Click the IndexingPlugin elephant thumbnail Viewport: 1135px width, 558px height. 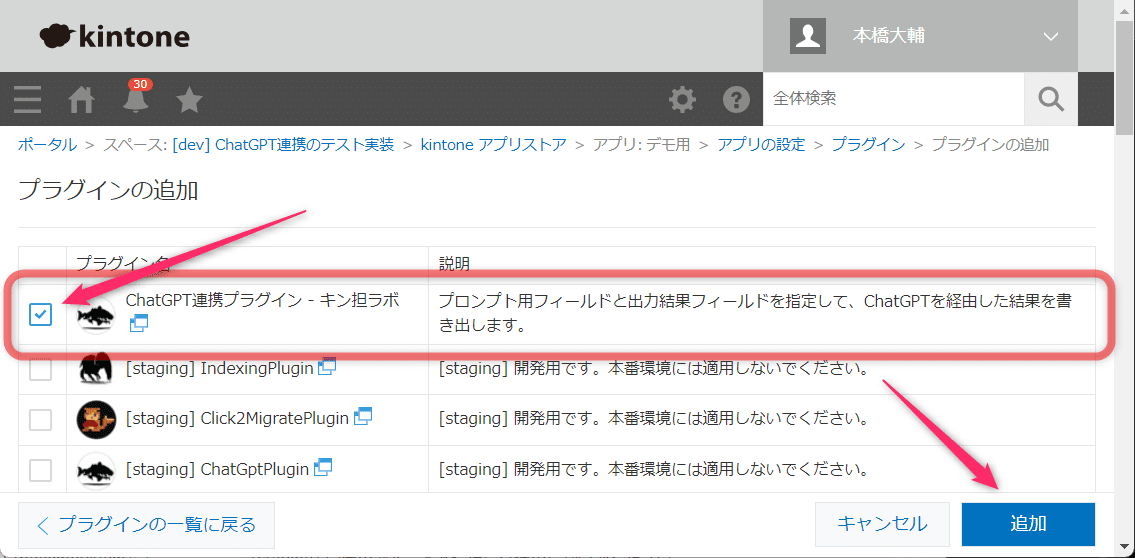click(96, 369)
